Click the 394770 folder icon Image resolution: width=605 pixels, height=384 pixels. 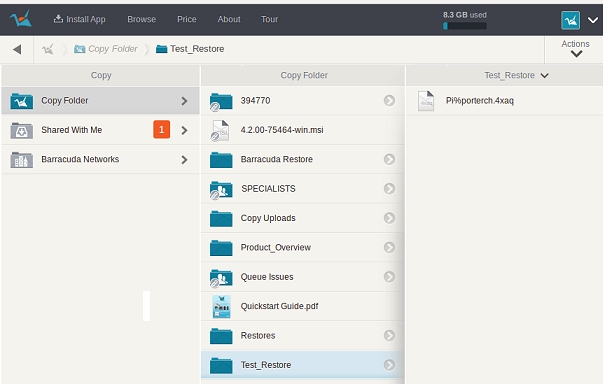tap(221, 102)
